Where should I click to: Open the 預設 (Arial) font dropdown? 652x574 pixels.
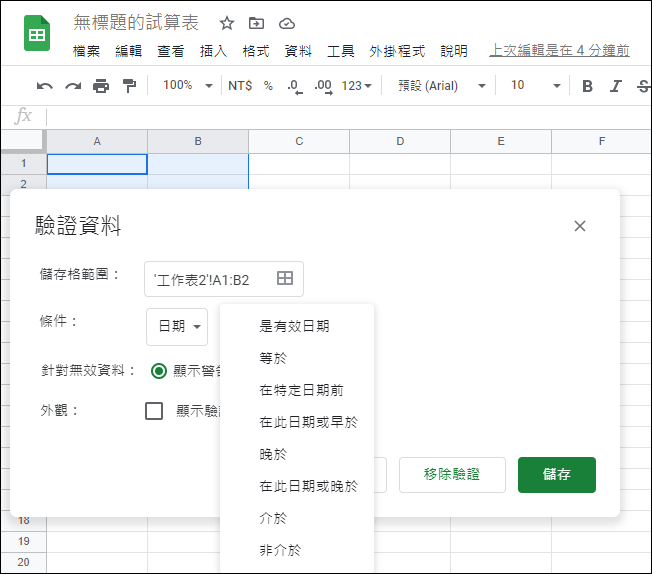click(441, 86)
